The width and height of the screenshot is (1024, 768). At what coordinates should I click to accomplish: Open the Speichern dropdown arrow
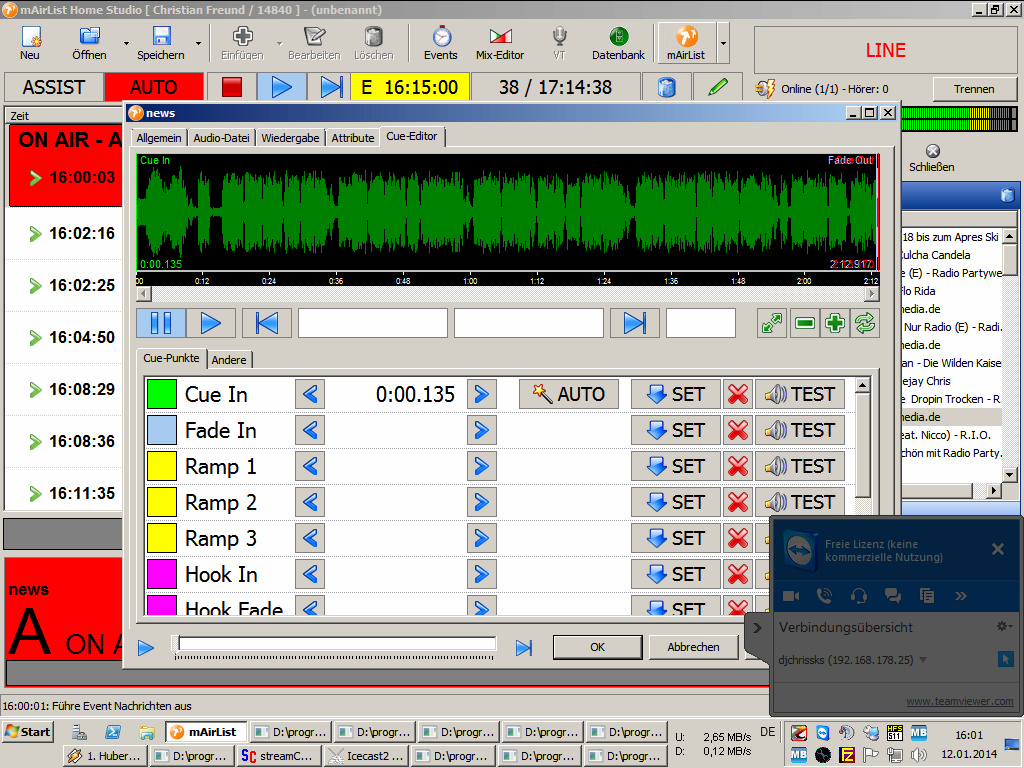point(199,44)
